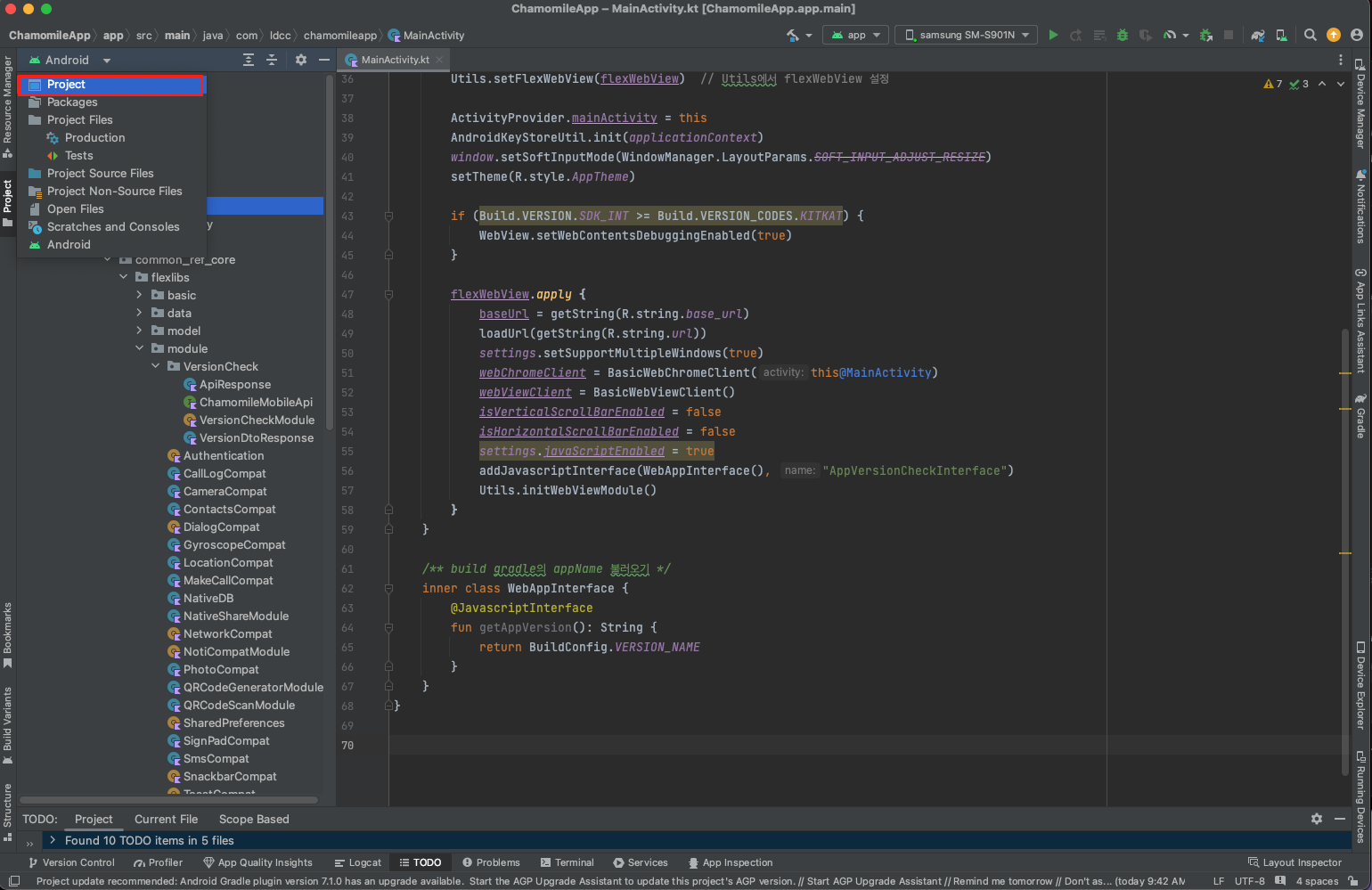Click the Build hammer icon
This screenshot has height=890, width=1372.
click(x=793, y=35)
